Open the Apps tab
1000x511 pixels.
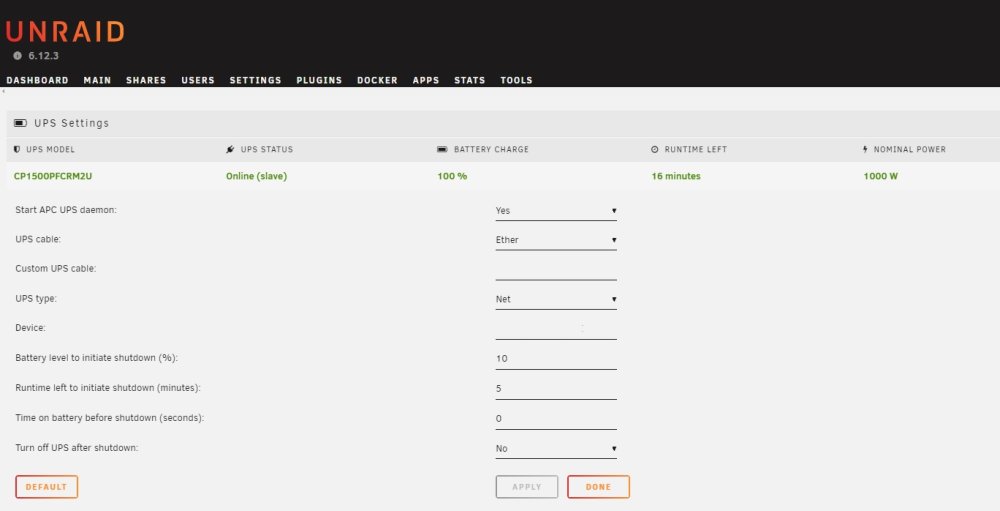tap(425, 80)
